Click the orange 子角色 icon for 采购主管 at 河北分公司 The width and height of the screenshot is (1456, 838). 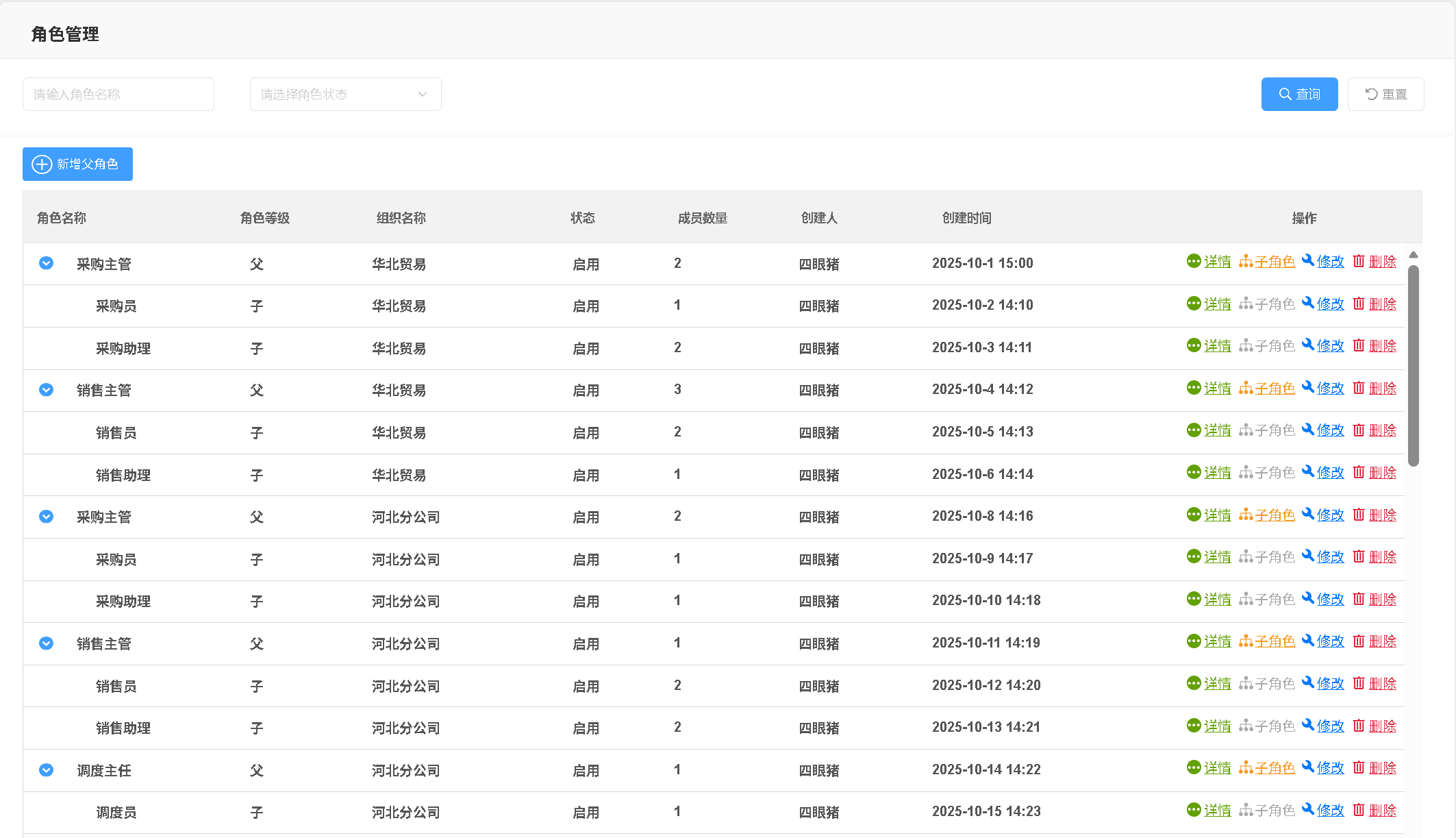tap(1246, 515)
